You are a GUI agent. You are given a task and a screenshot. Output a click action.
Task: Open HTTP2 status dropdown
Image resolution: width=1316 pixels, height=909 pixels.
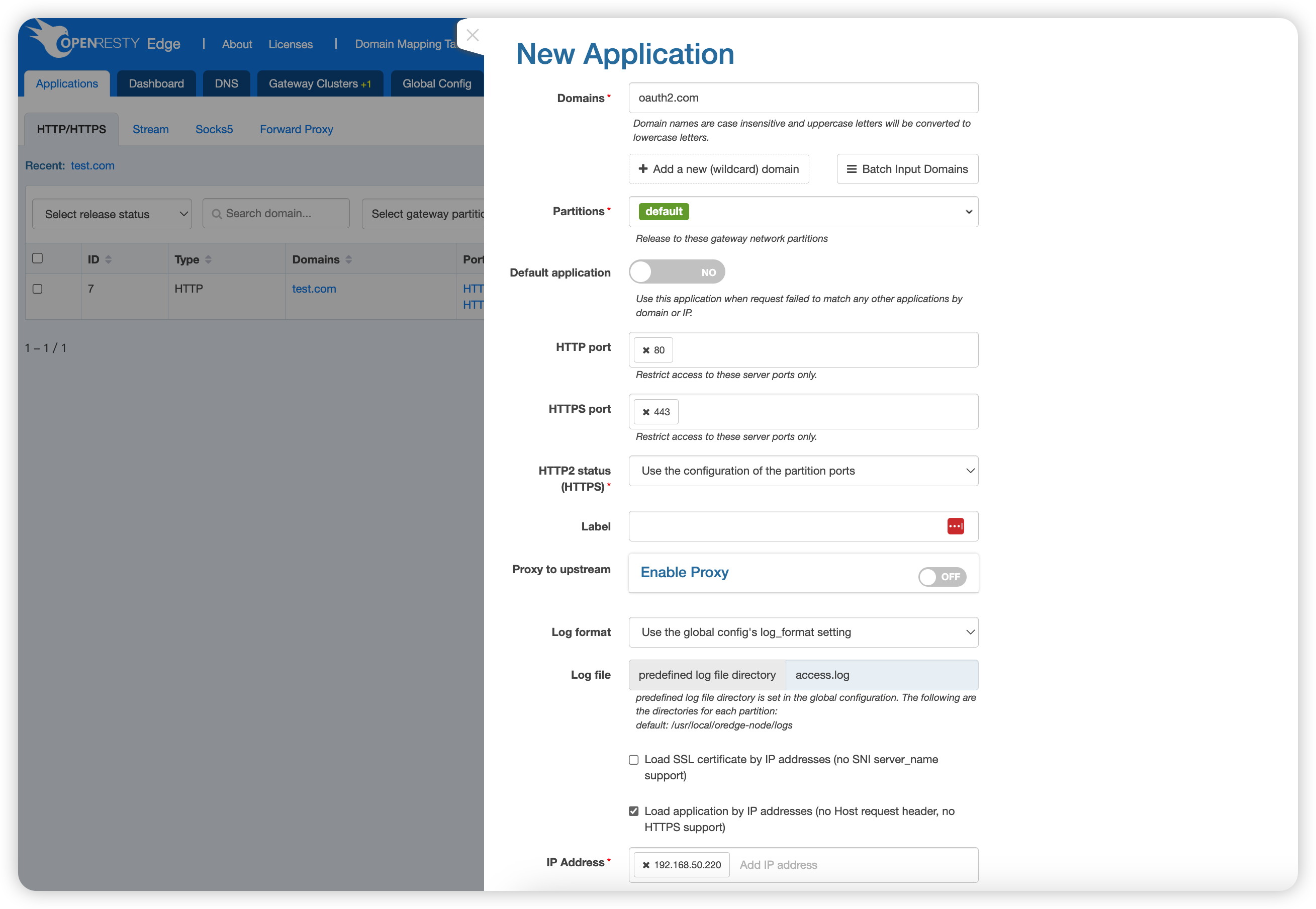[803, 471]
